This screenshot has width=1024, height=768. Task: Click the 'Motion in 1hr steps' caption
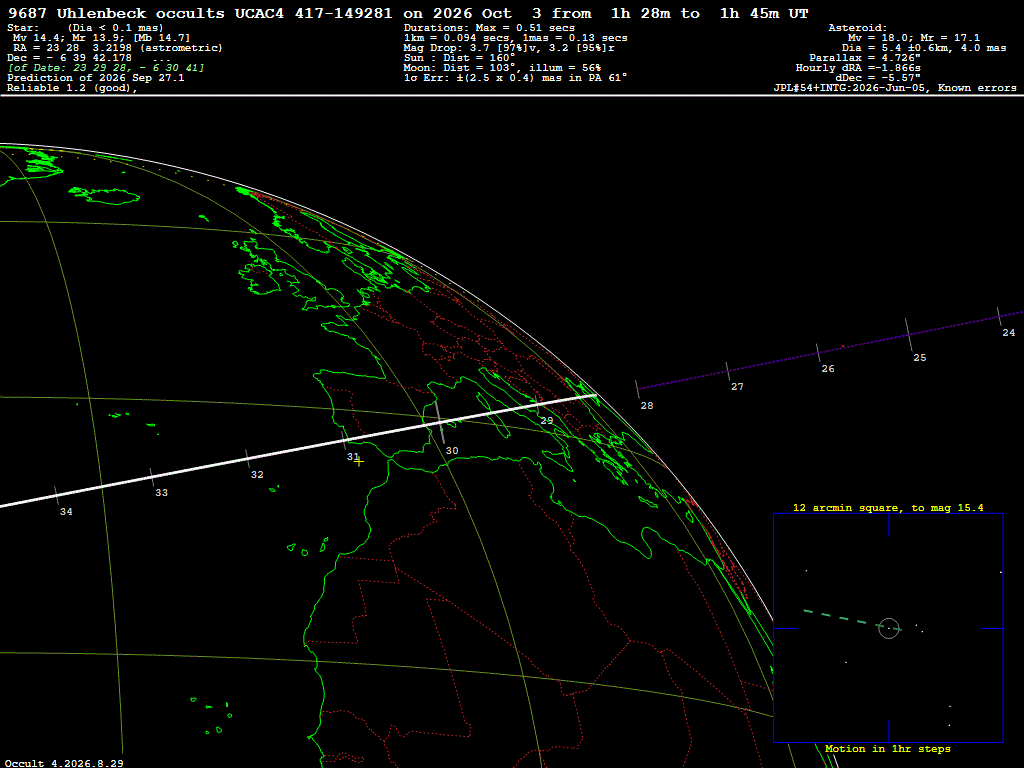888,749
